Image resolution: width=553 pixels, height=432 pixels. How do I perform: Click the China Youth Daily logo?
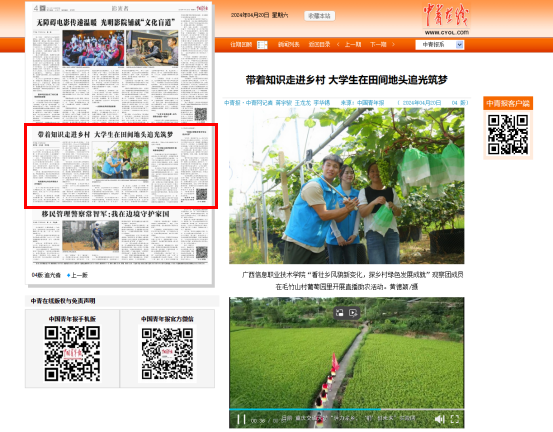point(446,18)
